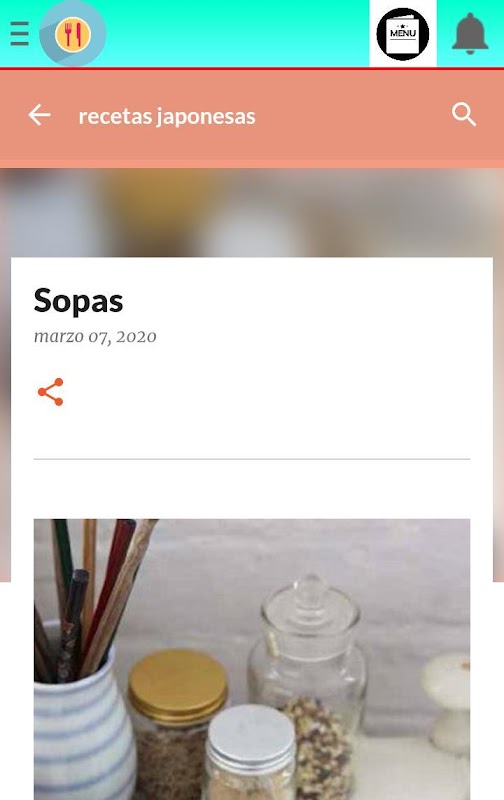Share the Sopas post
504x800 pixels.
[x=51, y=392]
